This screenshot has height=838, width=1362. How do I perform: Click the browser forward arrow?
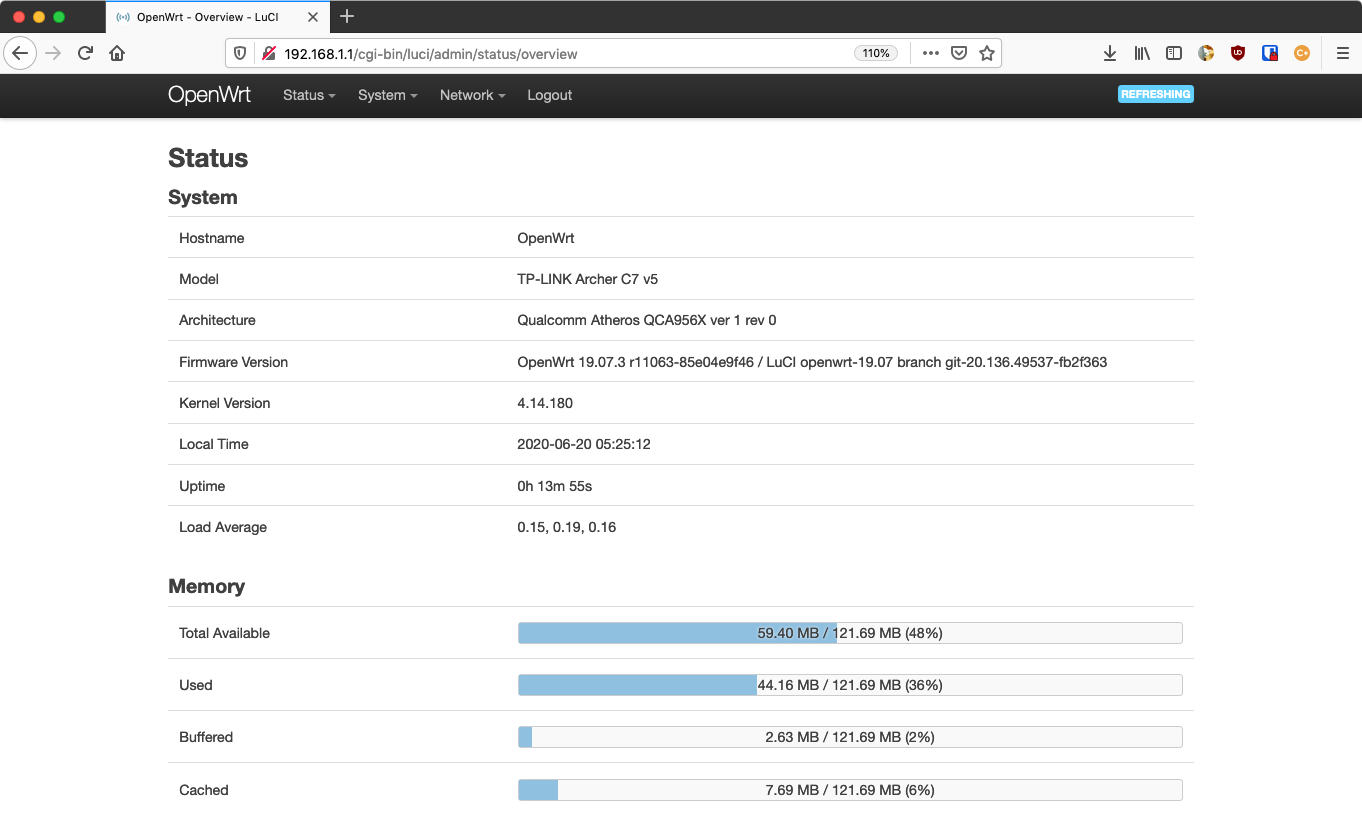click(54, 53)
